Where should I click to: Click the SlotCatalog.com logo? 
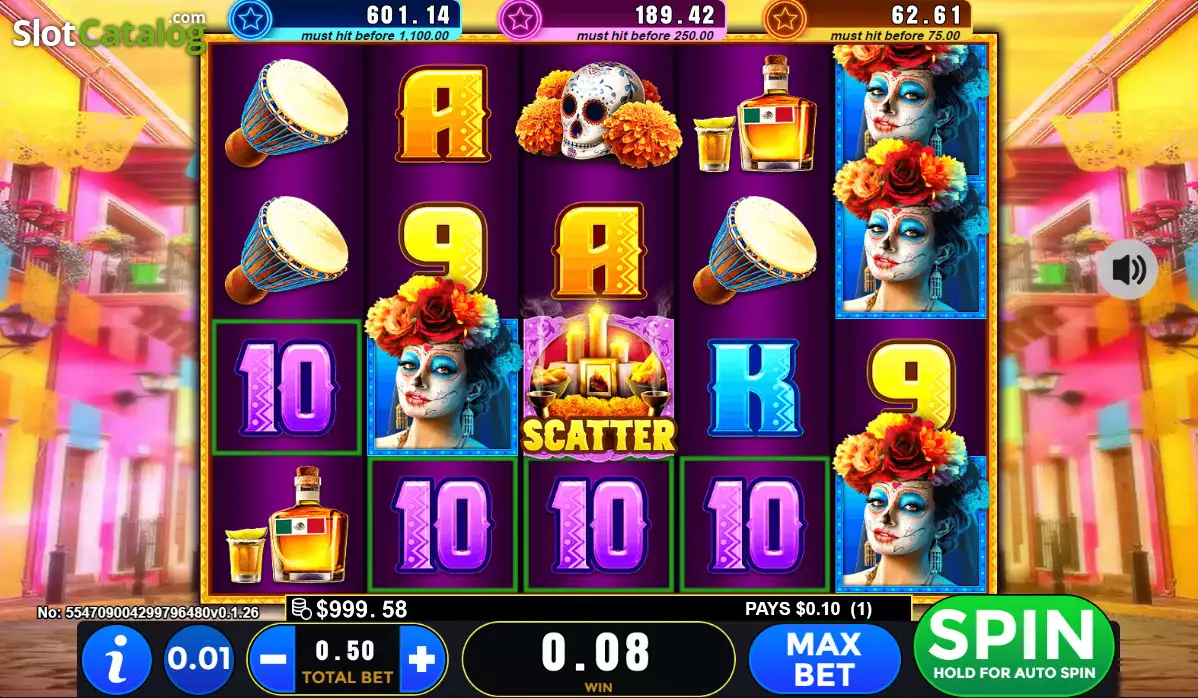(109, 31)
